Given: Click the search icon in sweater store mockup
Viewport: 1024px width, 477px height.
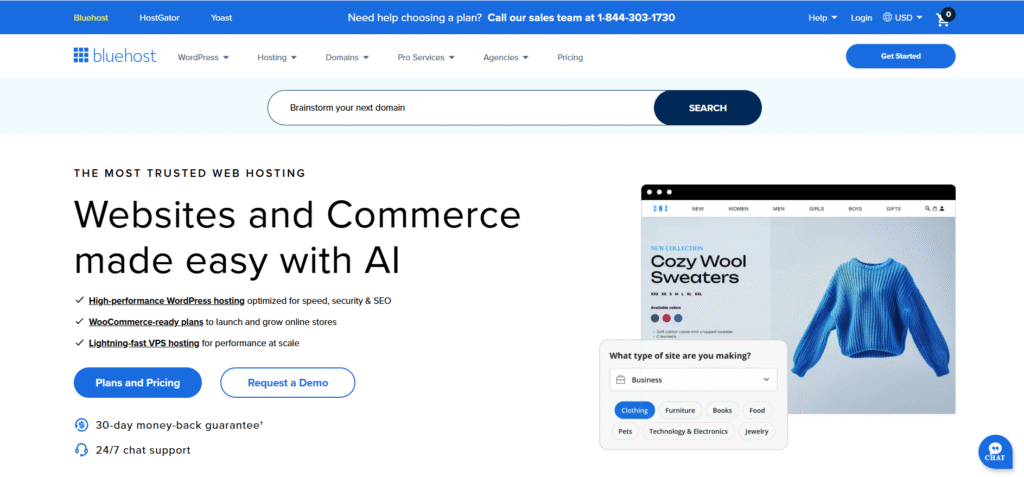Looking at the screenshot, I should [x=927, y=209].
